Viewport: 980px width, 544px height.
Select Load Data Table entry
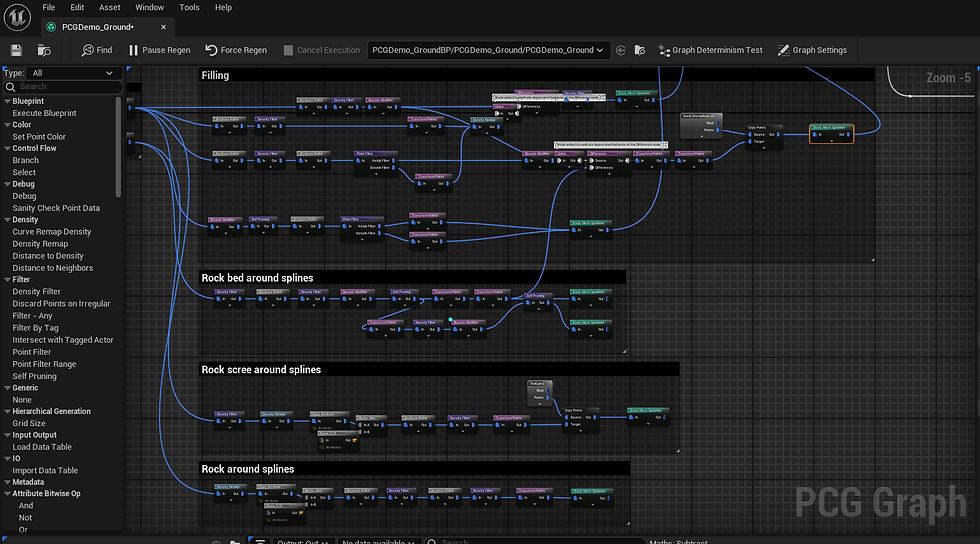(42, 447)
